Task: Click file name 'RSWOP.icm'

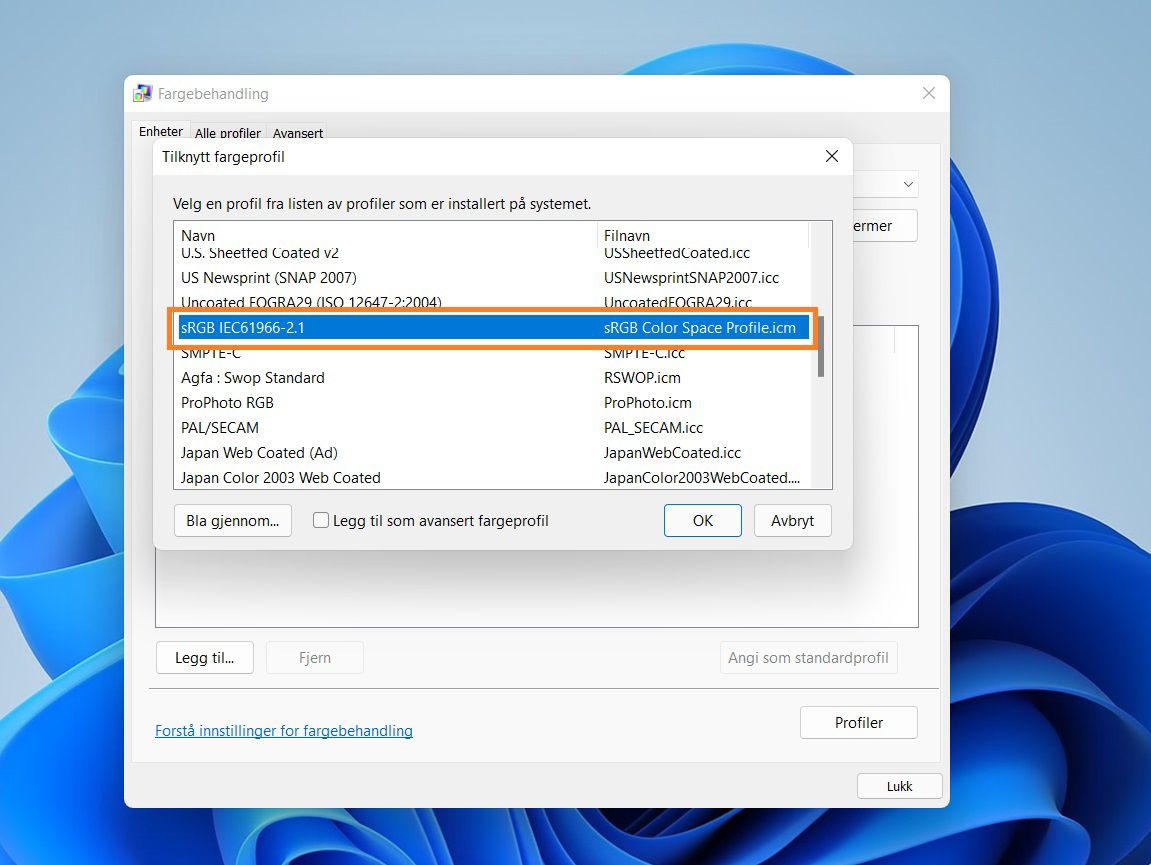Action: pos(642,377)
